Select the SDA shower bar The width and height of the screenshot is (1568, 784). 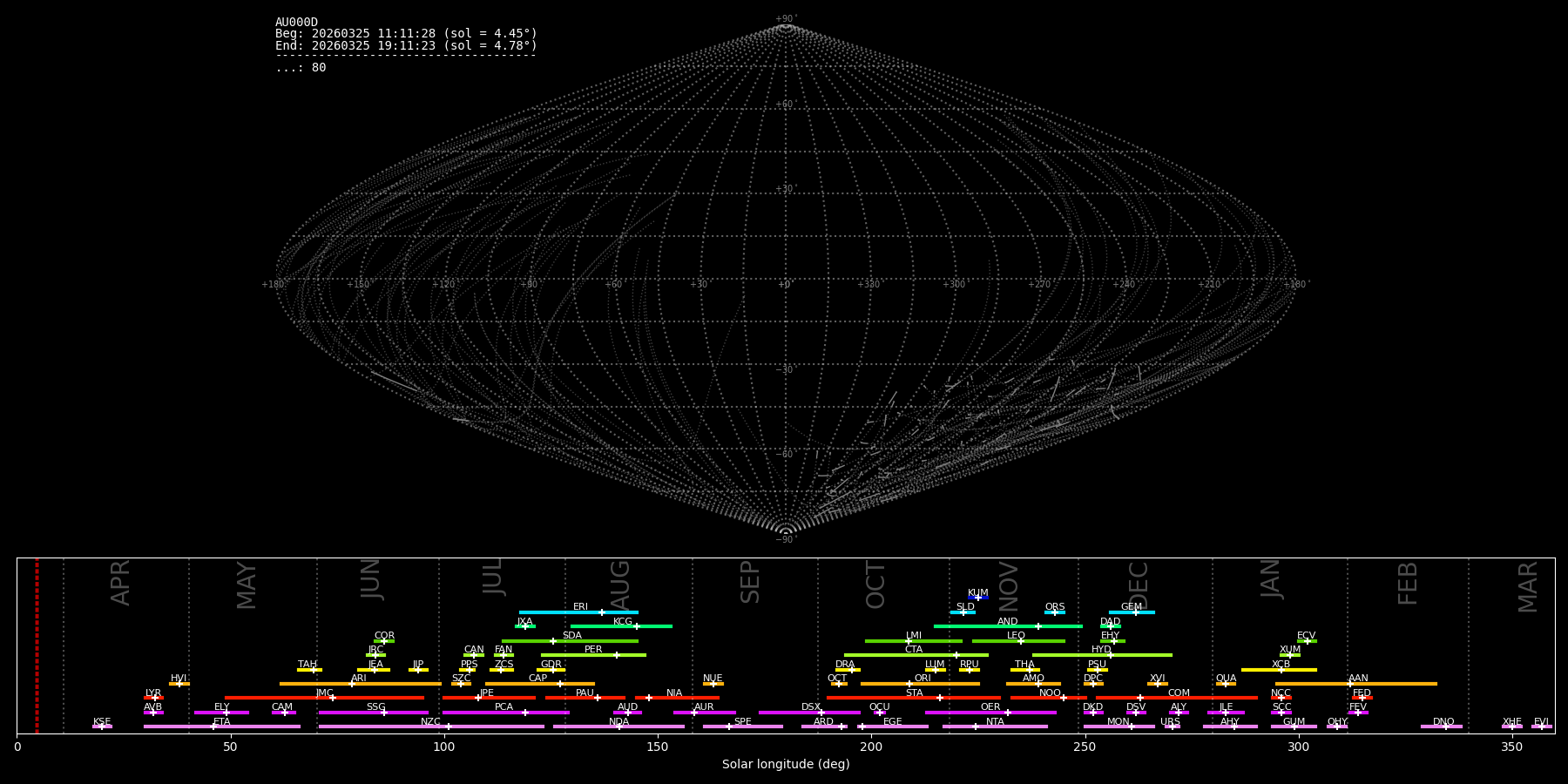[570, 641]
